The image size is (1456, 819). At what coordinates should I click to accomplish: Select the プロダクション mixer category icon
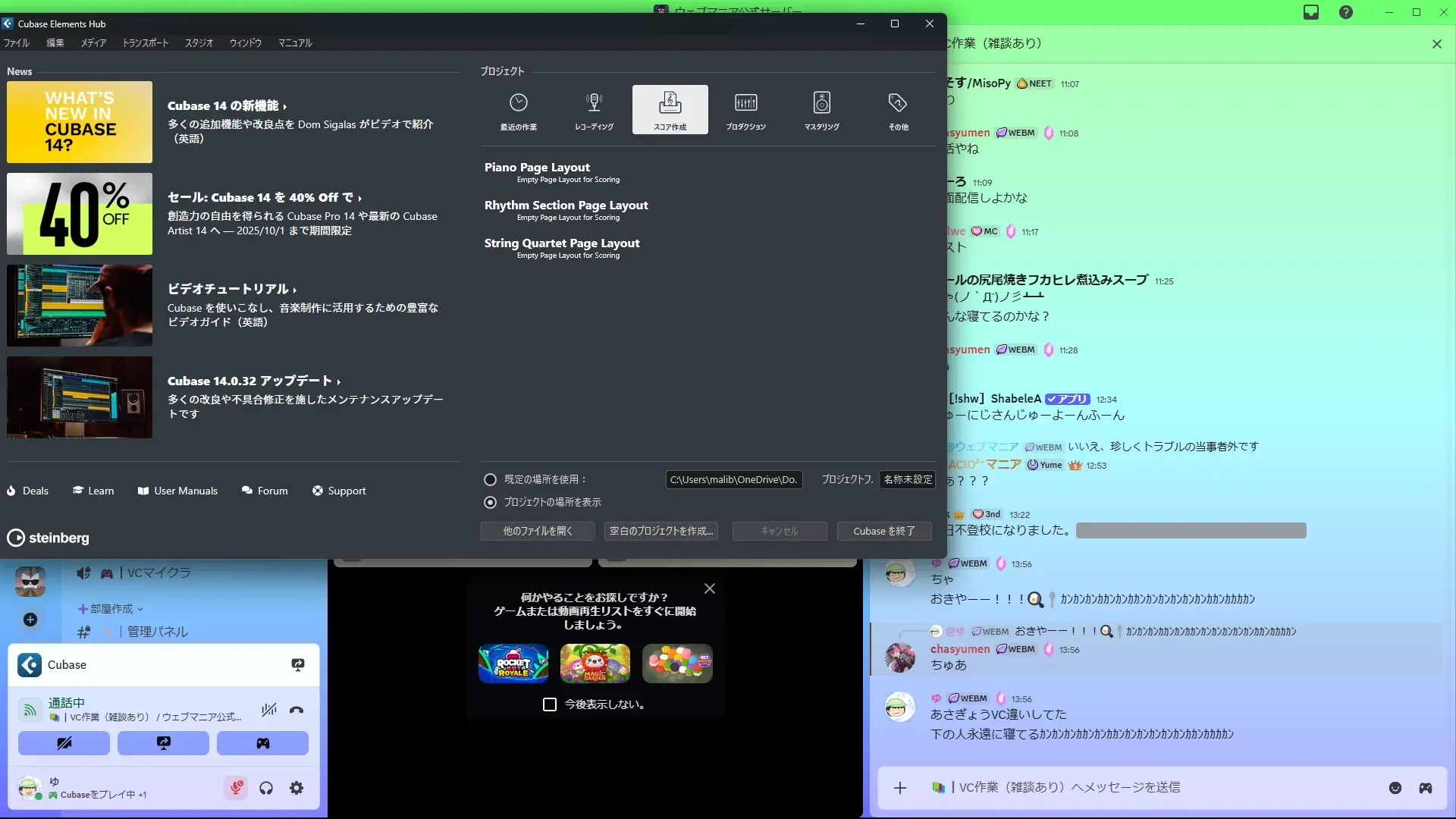tap(745, 103)
